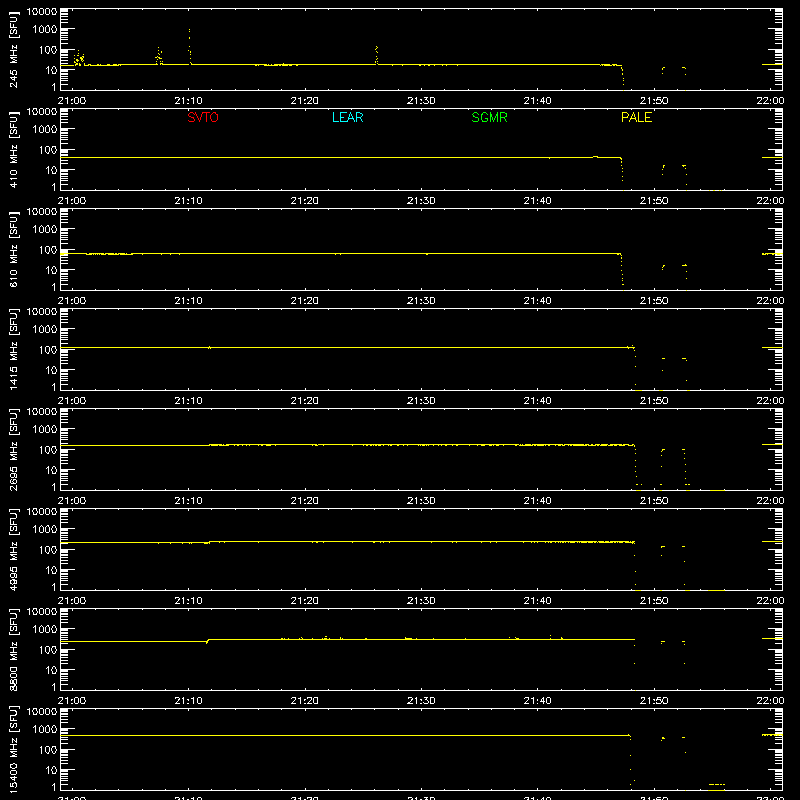Viewport: 800px width, 800px height.
Task: Click the 1000 y-axis value of 15400 MHz plot
Action: point(45,730)
